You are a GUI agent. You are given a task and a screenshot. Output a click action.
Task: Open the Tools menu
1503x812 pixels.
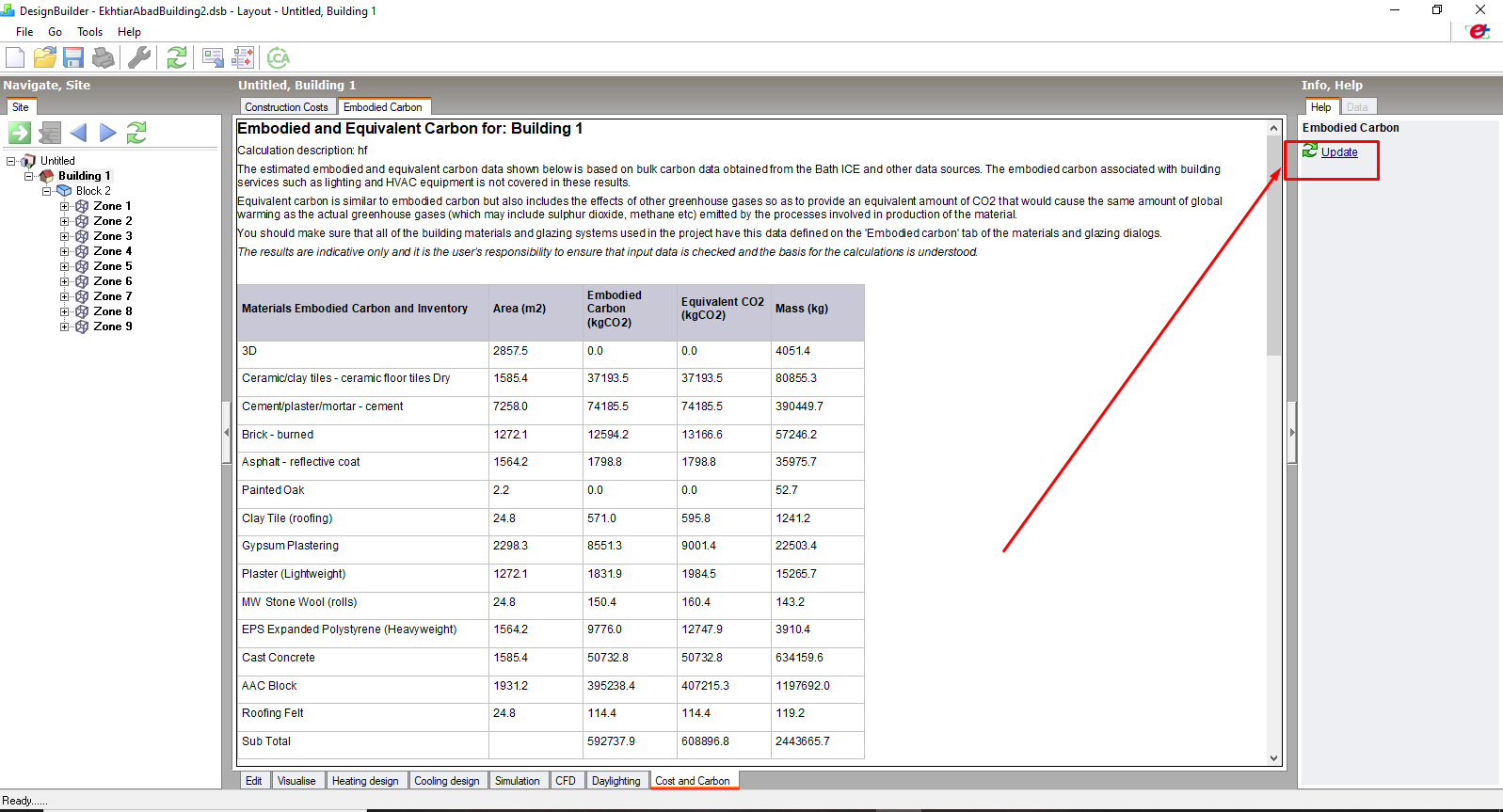pyautogui.click(x=90, y=32)
